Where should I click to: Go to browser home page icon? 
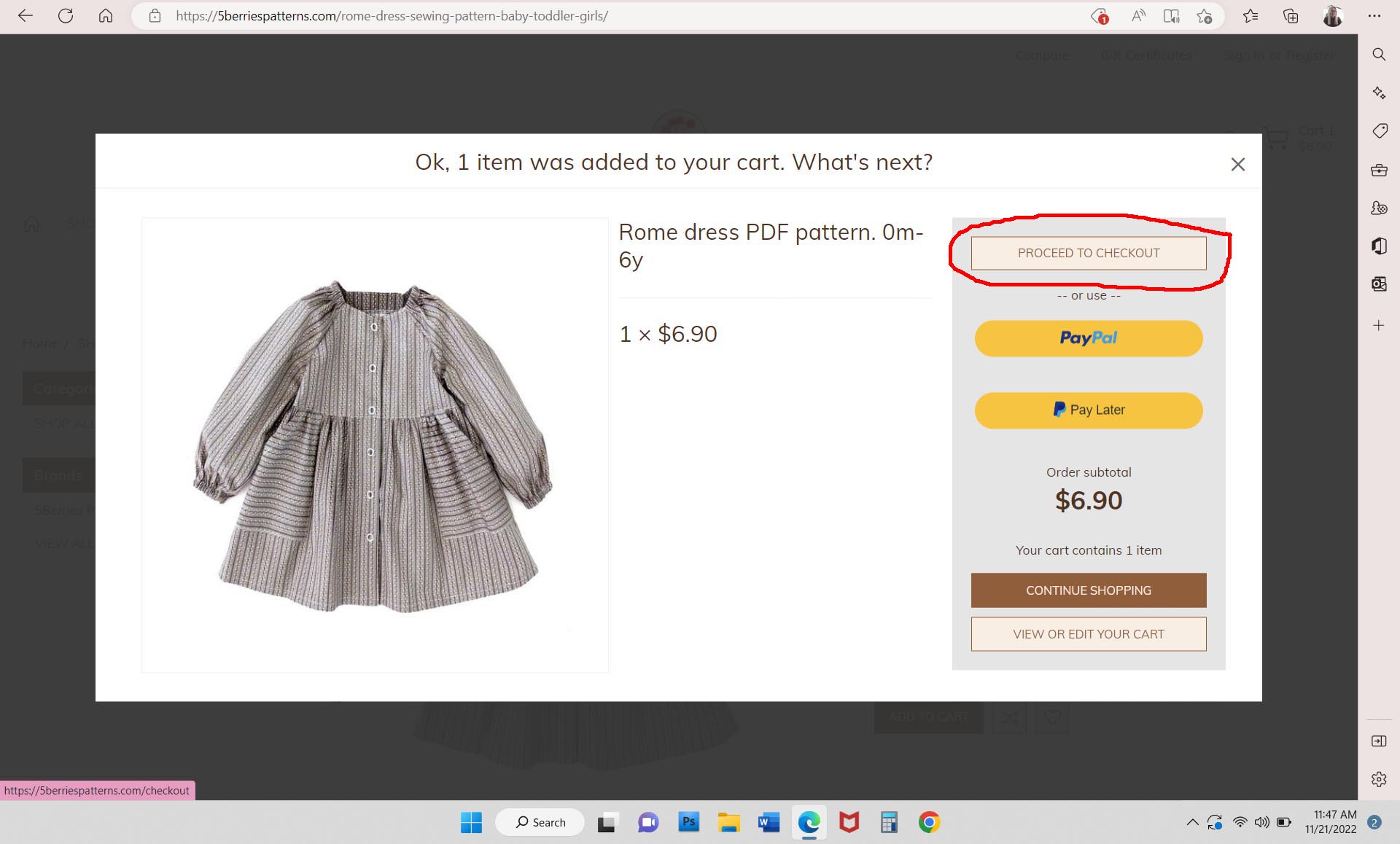tap(106, 15)
